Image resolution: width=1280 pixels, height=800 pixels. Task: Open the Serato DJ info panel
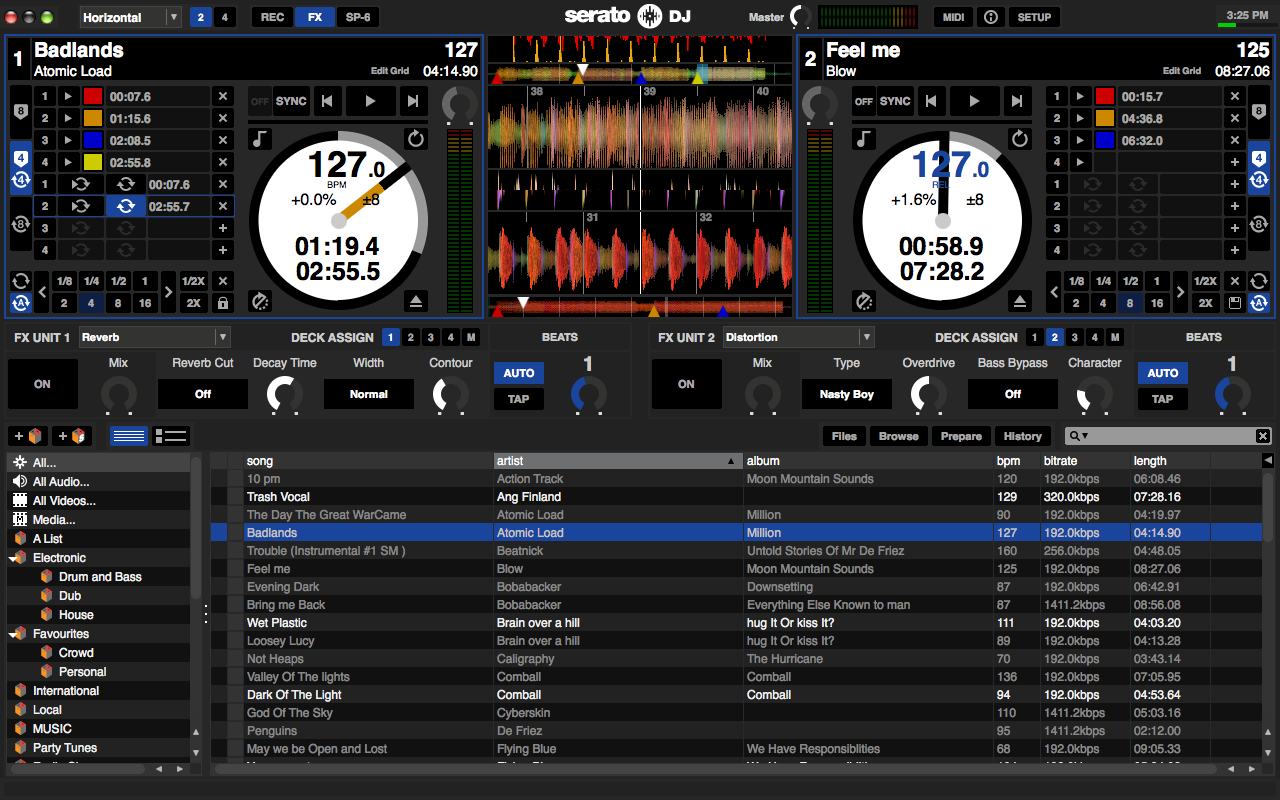coord(990,17)
